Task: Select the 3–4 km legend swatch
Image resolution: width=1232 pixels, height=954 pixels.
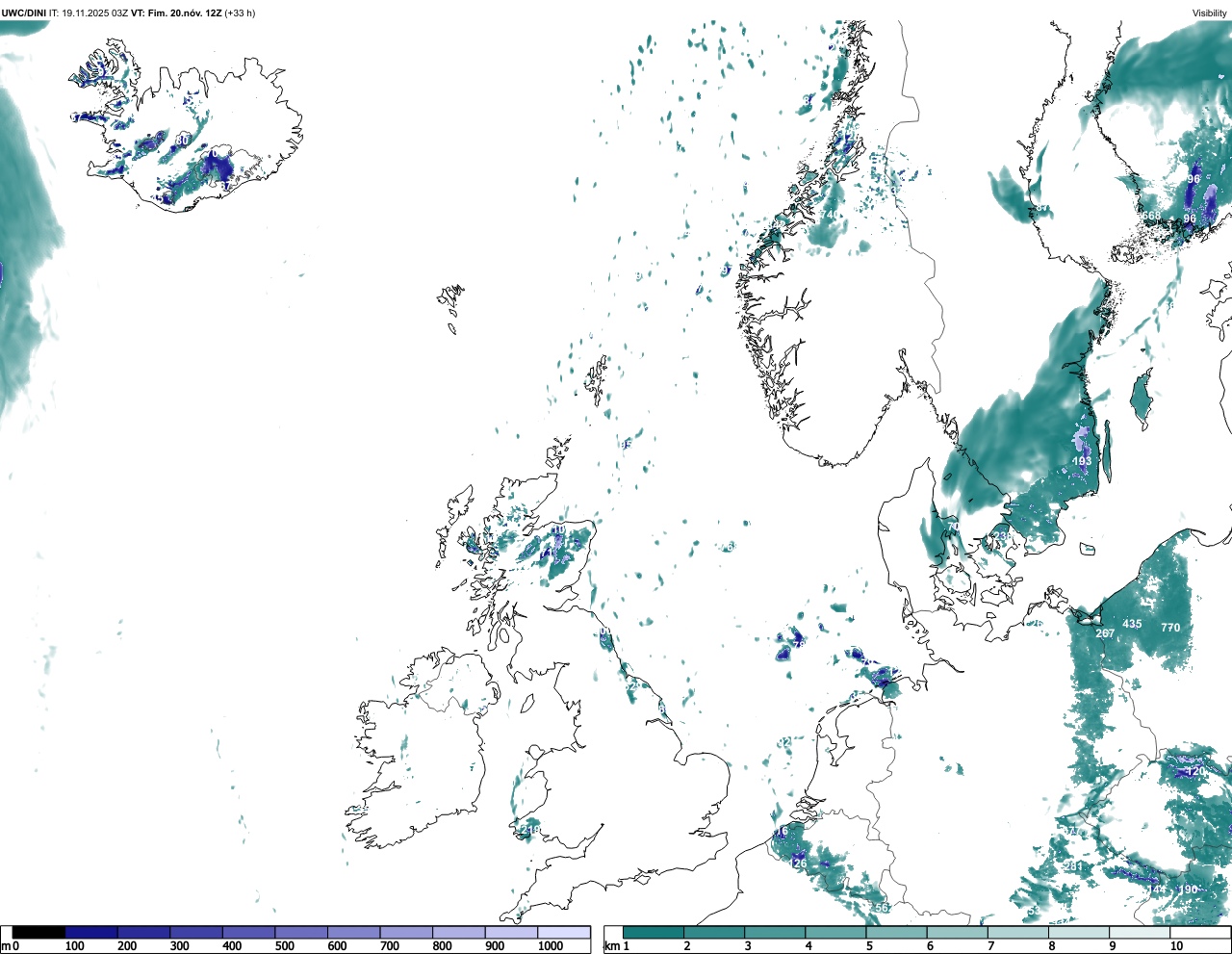Action: 775,932
